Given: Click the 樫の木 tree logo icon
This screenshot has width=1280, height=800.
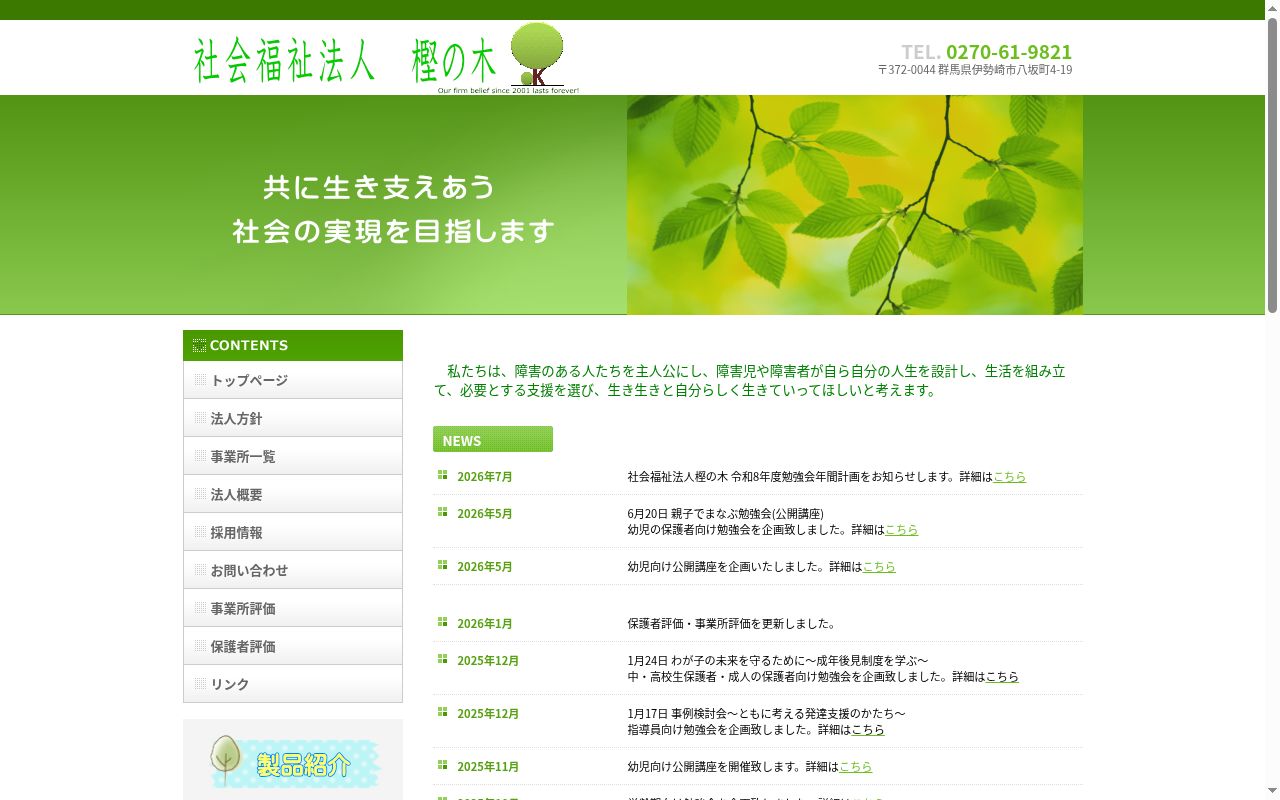Looking at the screenshot, I should [x=538, y=56].
